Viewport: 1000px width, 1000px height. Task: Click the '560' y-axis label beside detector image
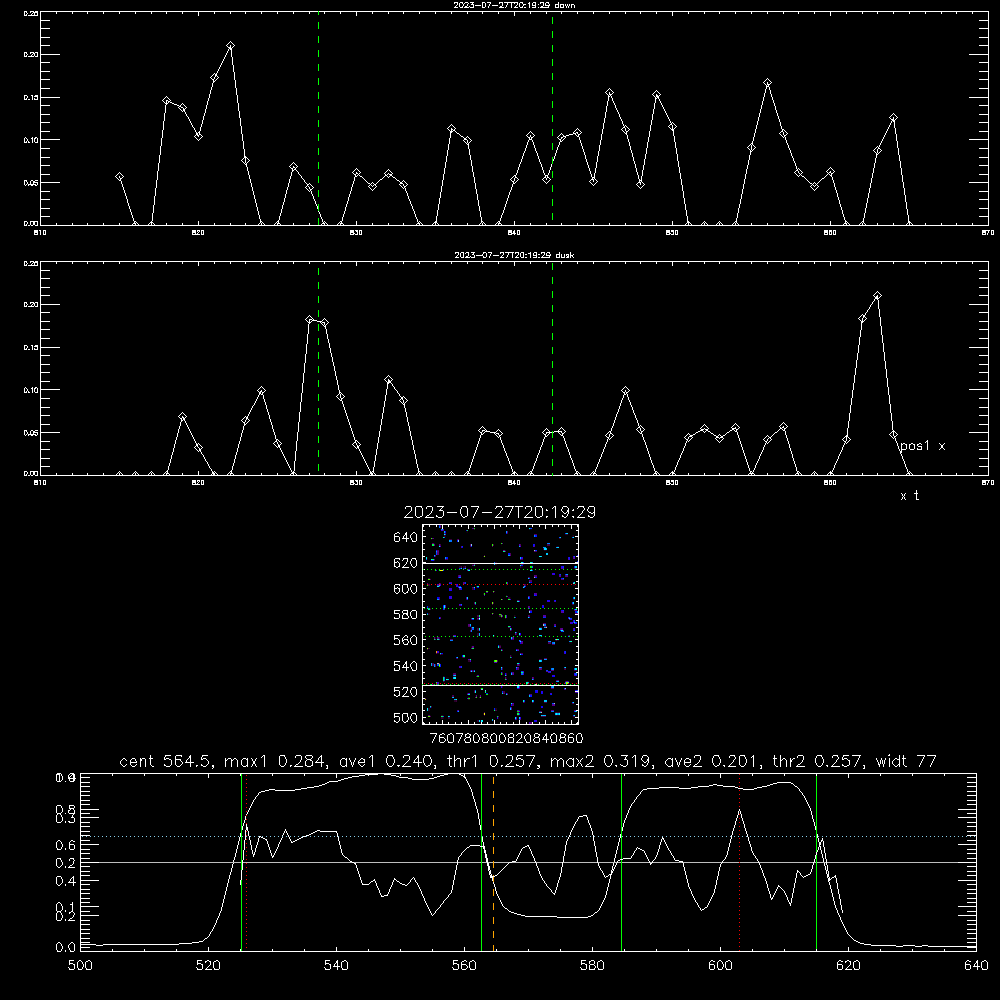point(406,640)
